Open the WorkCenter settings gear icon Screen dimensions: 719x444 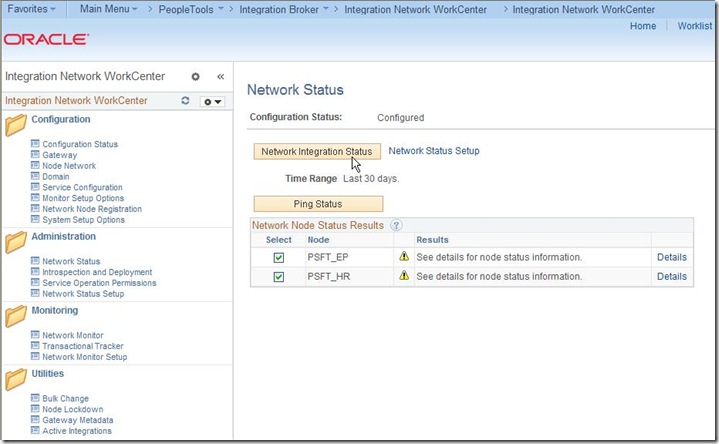(x=195, y=77)
